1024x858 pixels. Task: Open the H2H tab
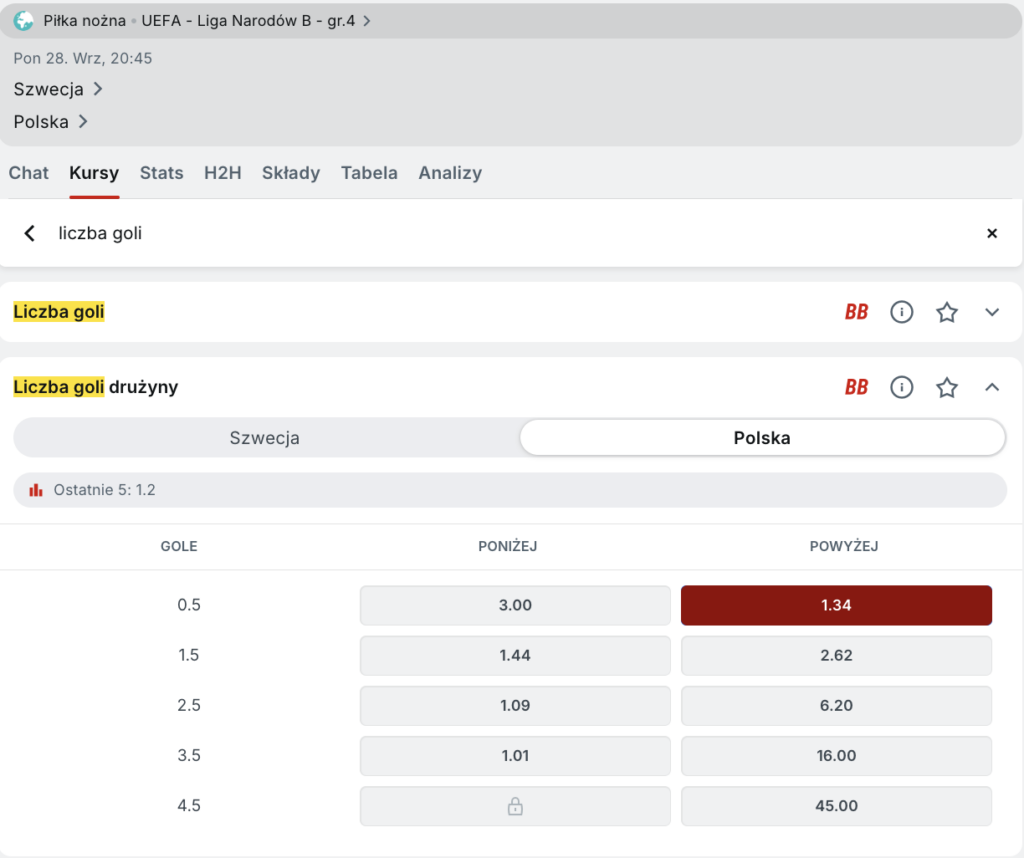coord(223,173)
